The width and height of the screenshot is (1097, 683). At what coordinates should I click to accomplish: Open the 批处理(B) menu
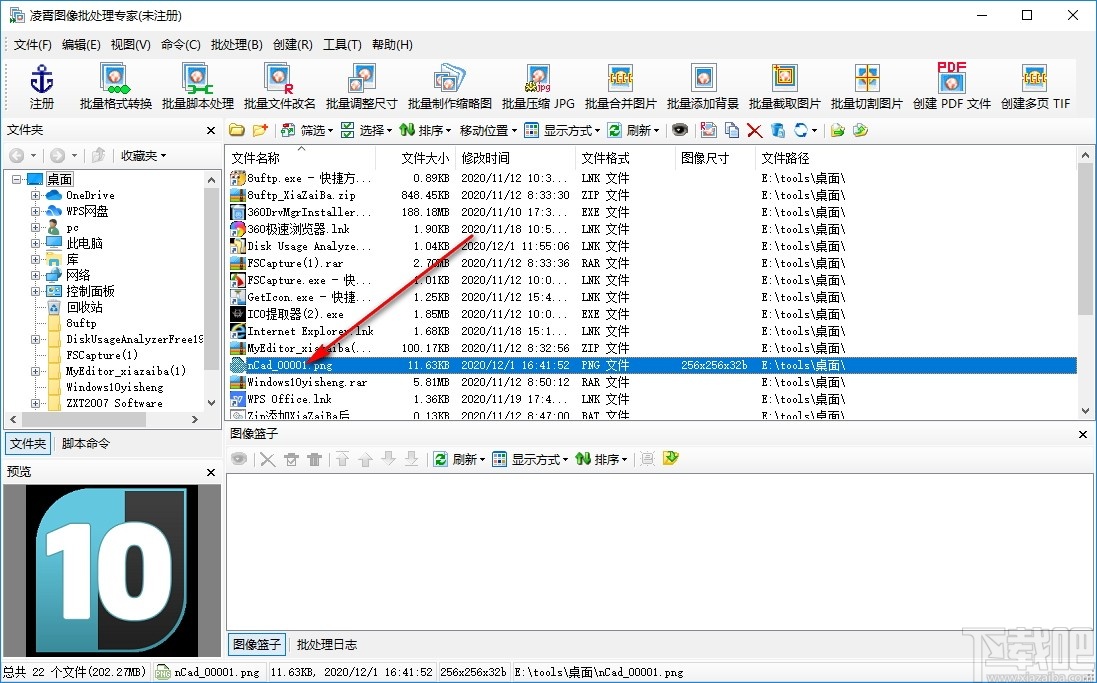click(236, 44)
